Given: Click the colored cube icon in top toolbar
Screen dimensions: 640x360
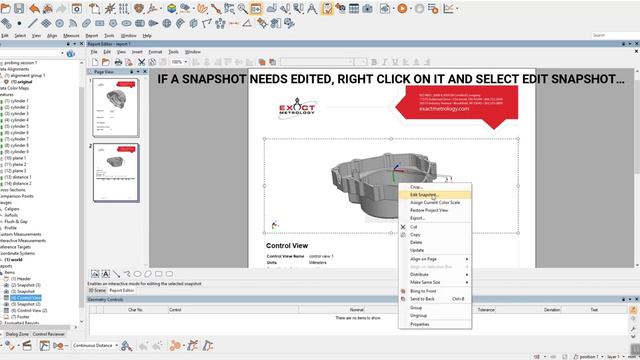Looking at the screenshot, I should pyautogui.click(x=171, y=8).
